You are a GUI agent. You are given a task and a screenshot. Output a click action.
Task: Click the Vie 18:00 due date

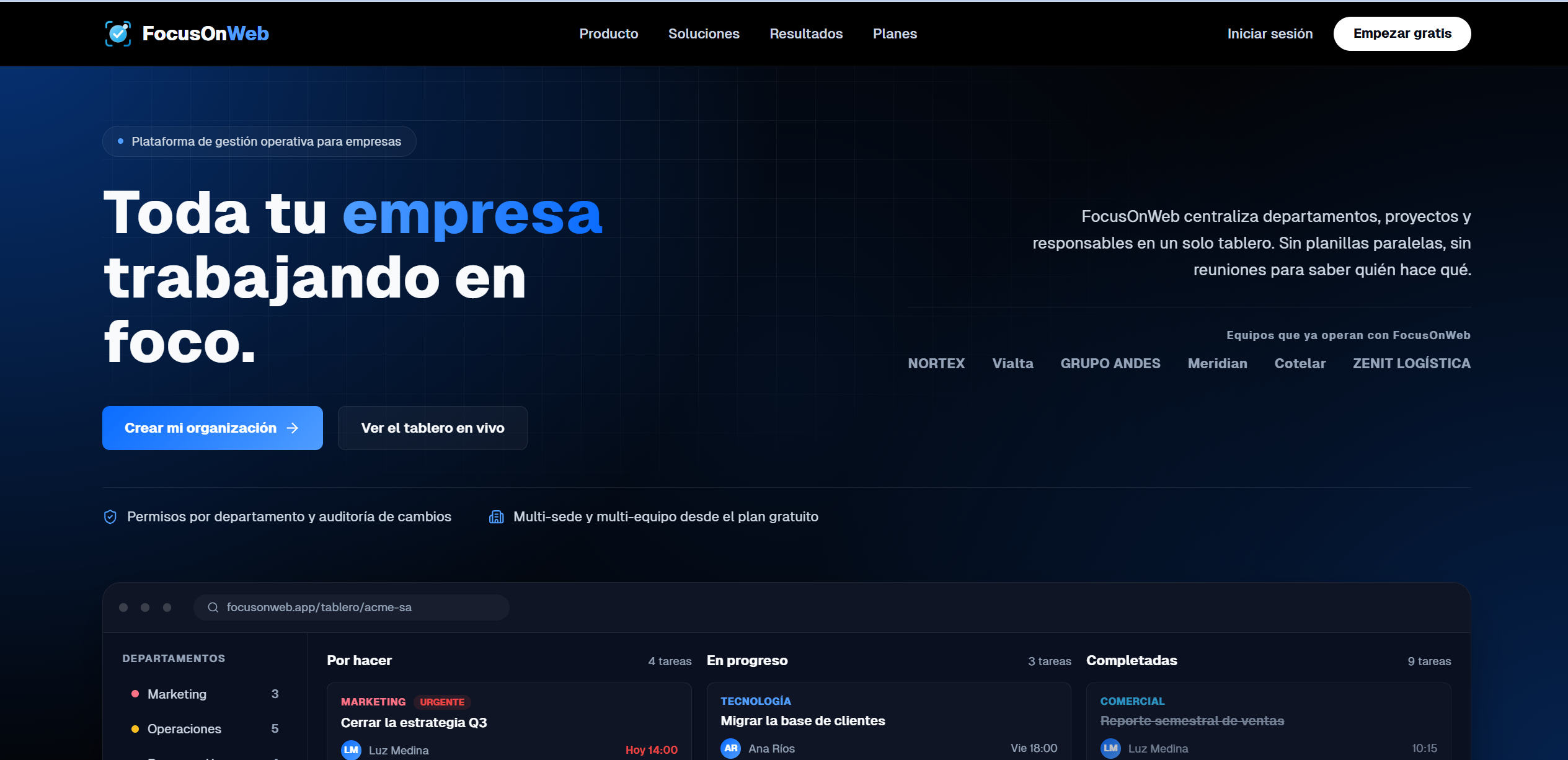coord(1034,748)
